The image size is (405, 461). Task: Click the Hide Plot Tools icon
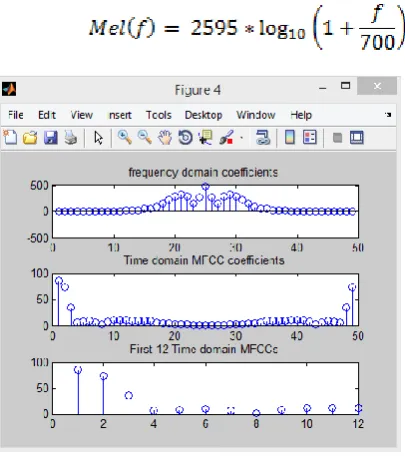click(x=337, y=138)
